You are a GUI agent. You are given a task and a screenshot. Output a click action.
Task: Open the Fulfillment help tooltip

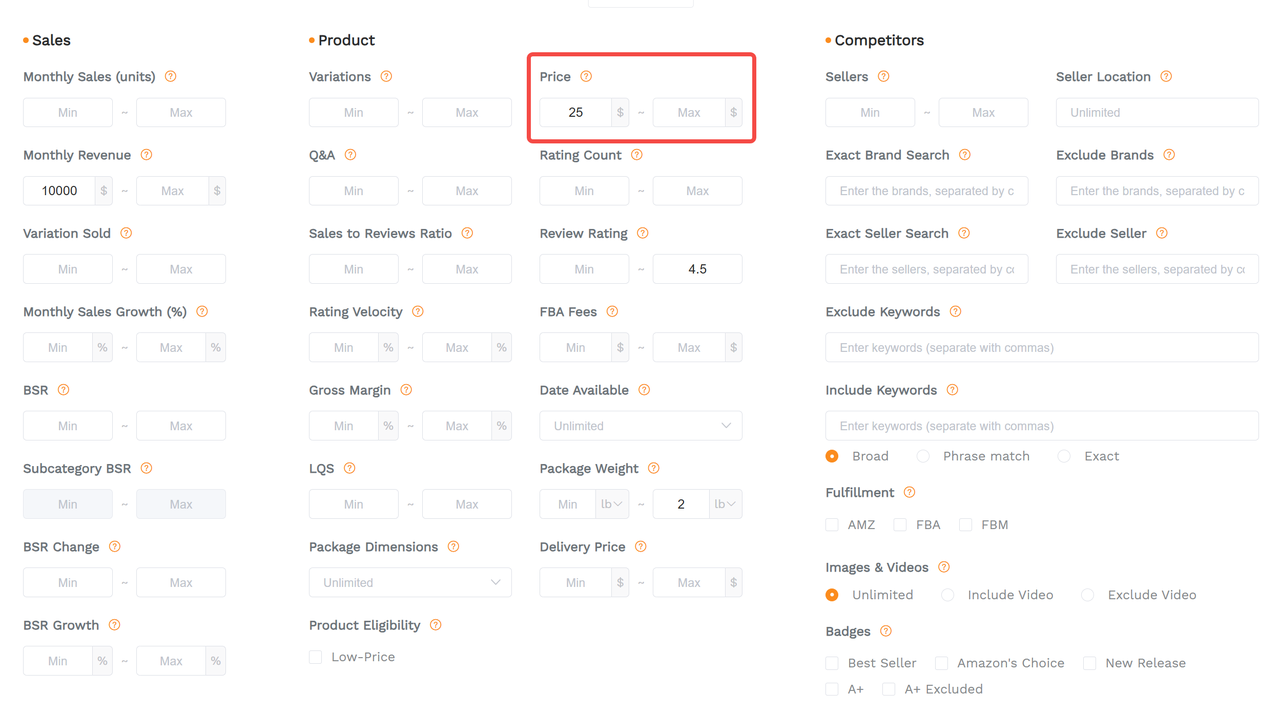(909, 492)
